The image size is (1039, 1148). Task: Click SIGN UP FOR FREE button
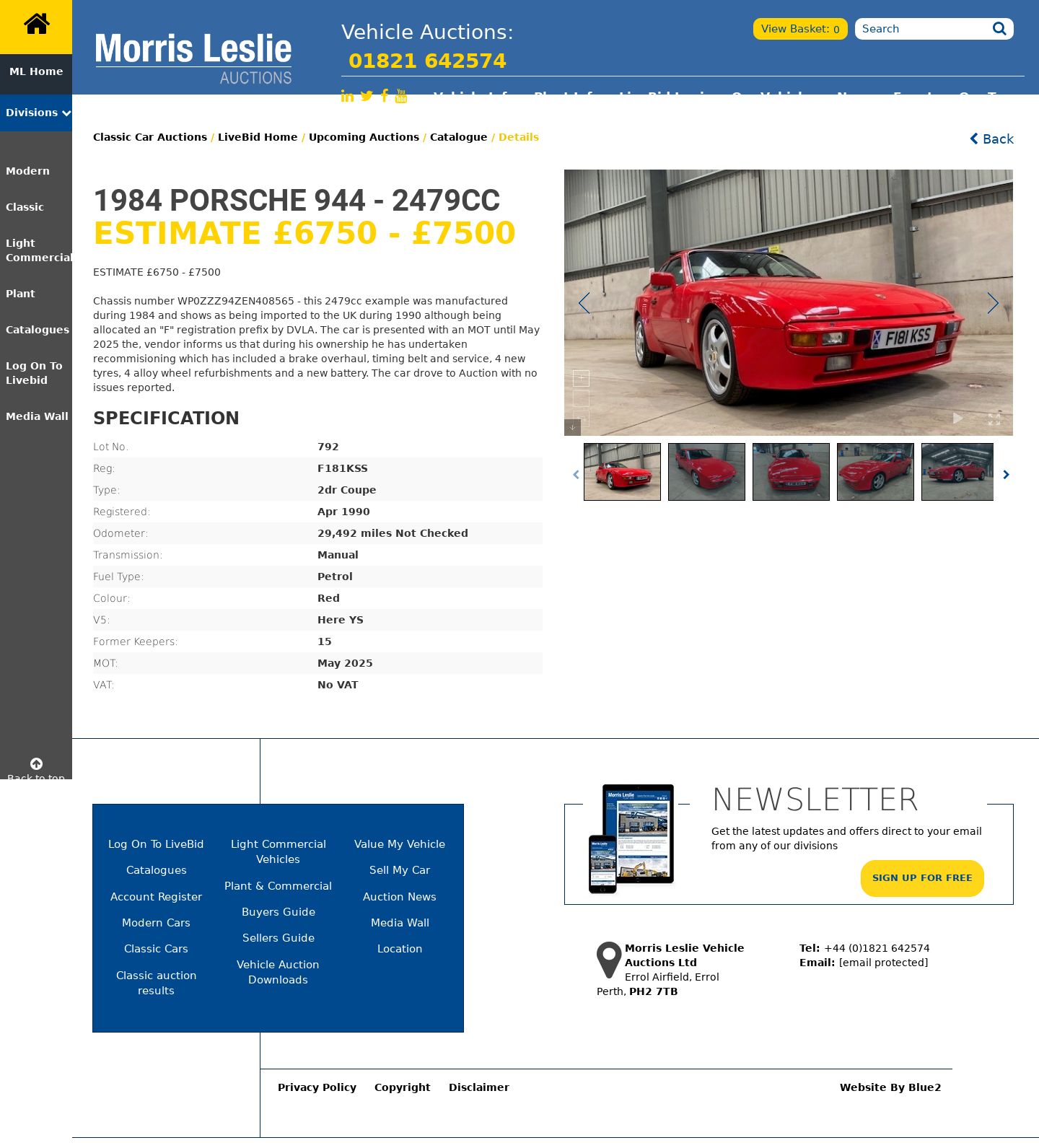coord(922,878)
